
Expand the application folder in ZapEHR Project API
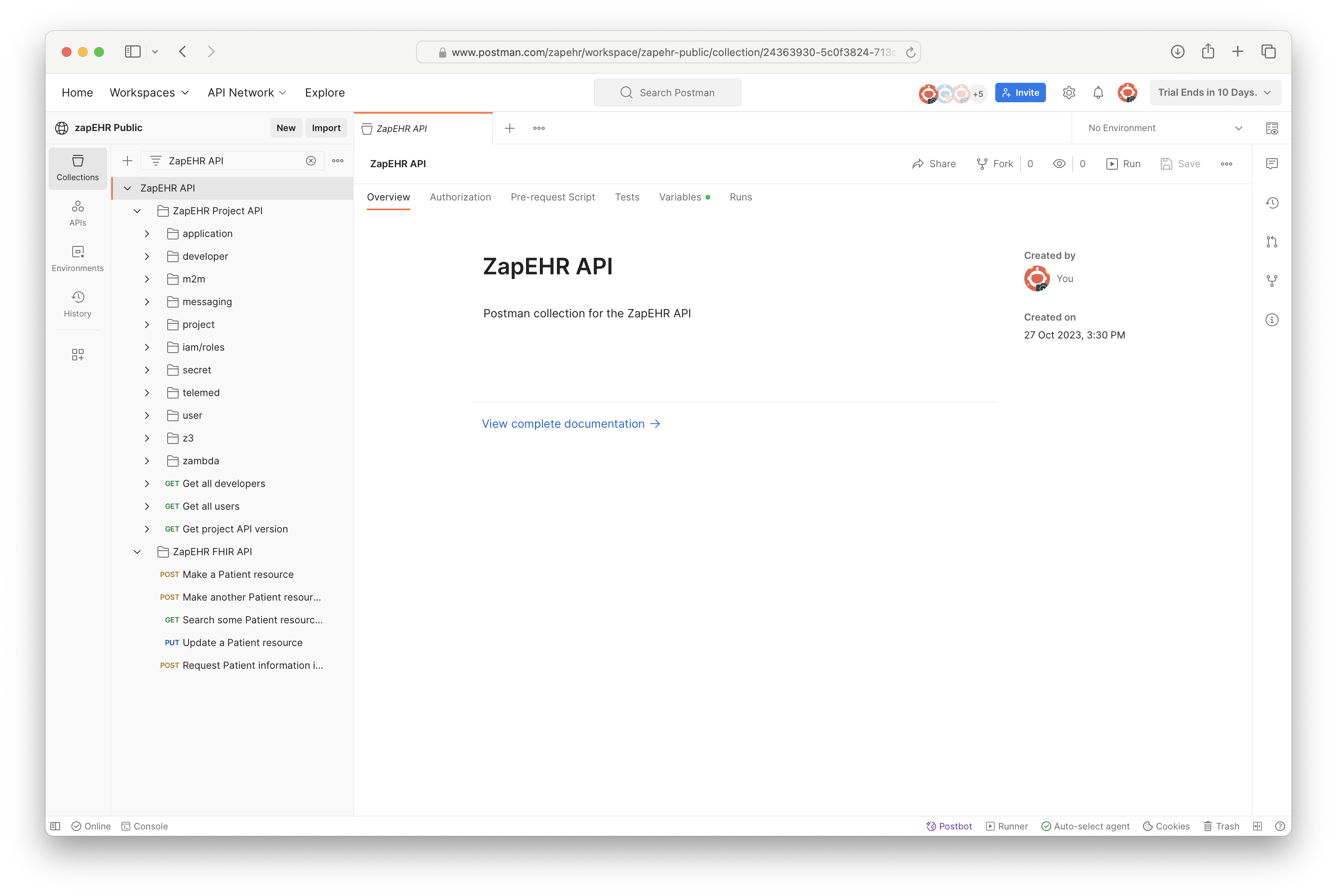147,233
